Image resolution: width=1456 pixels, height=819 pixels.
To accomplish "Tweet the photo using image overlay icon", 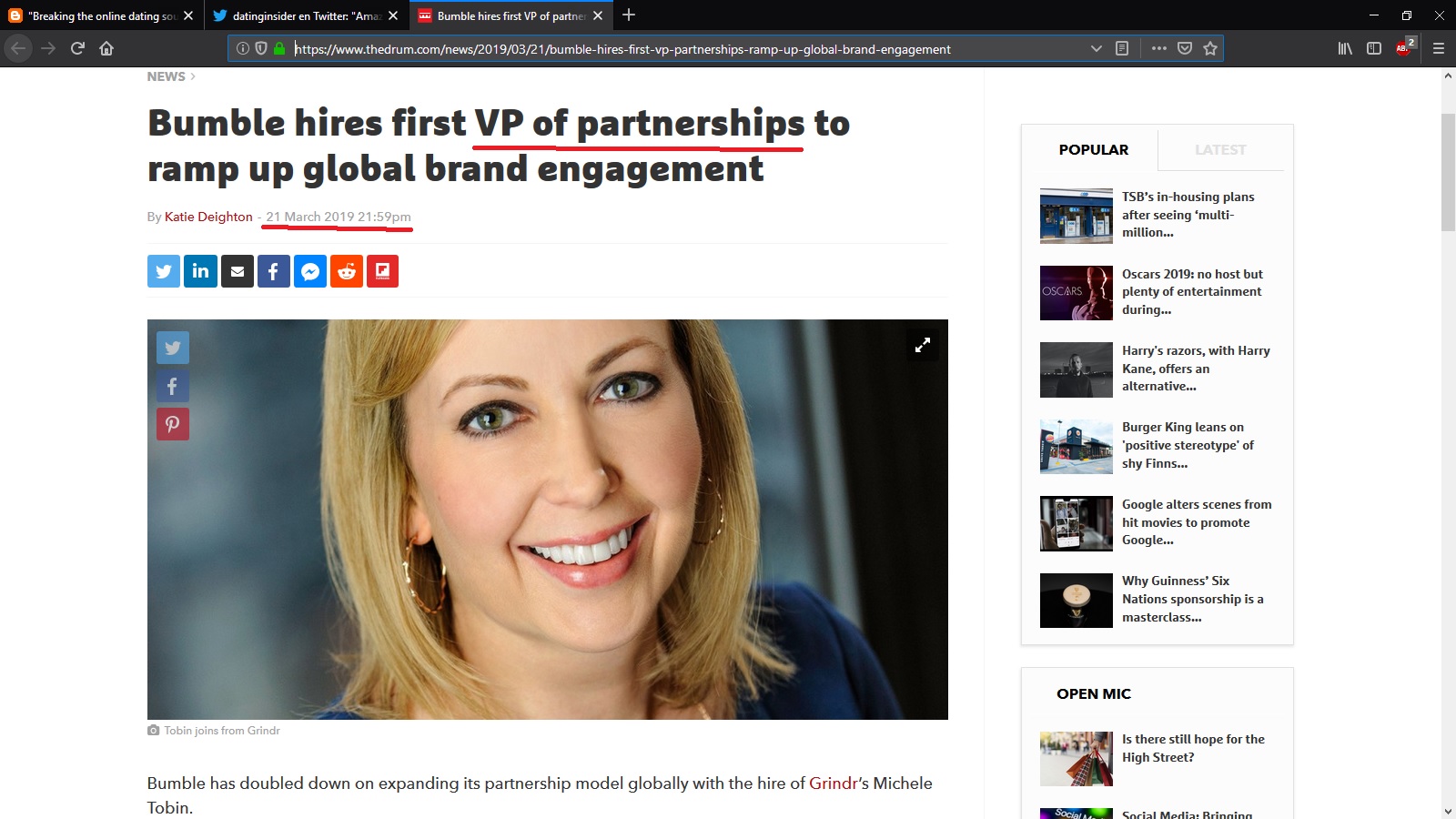I will point(173,348).
